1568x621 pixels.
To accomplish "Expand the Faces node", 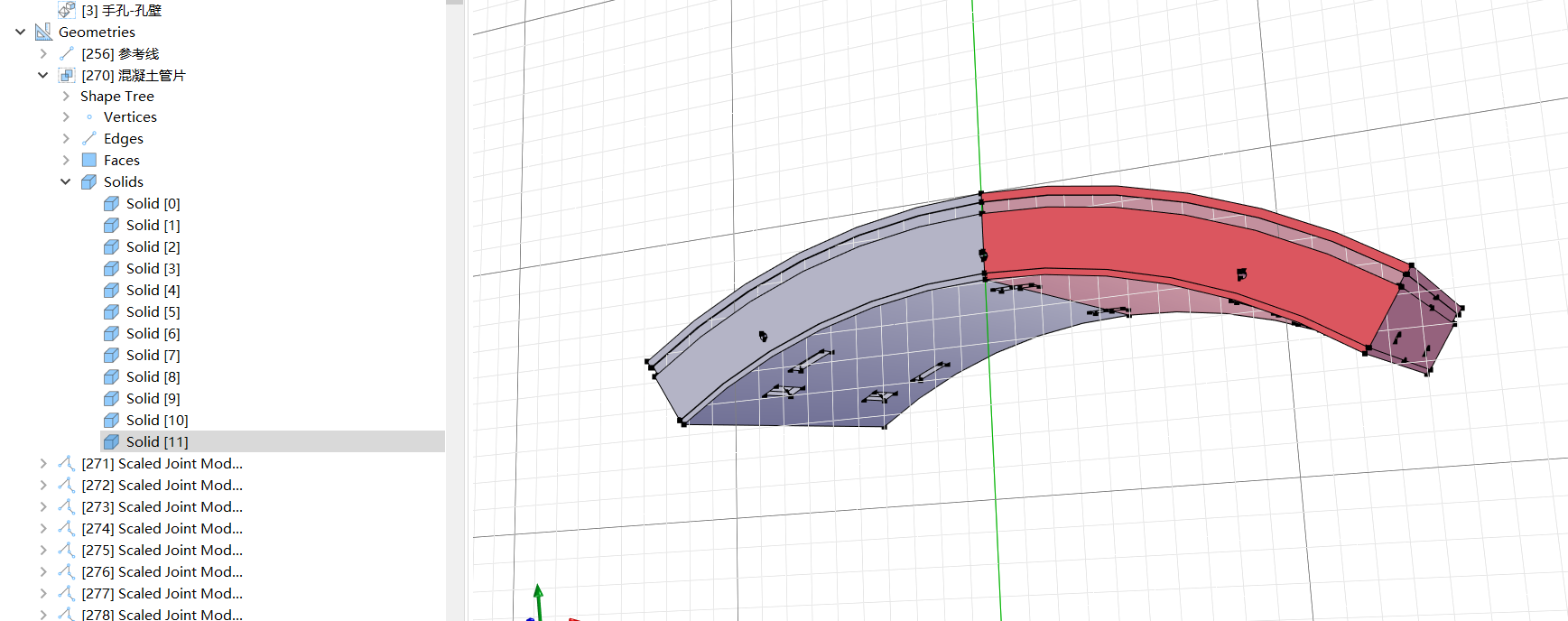I will (x=66, y=160).
